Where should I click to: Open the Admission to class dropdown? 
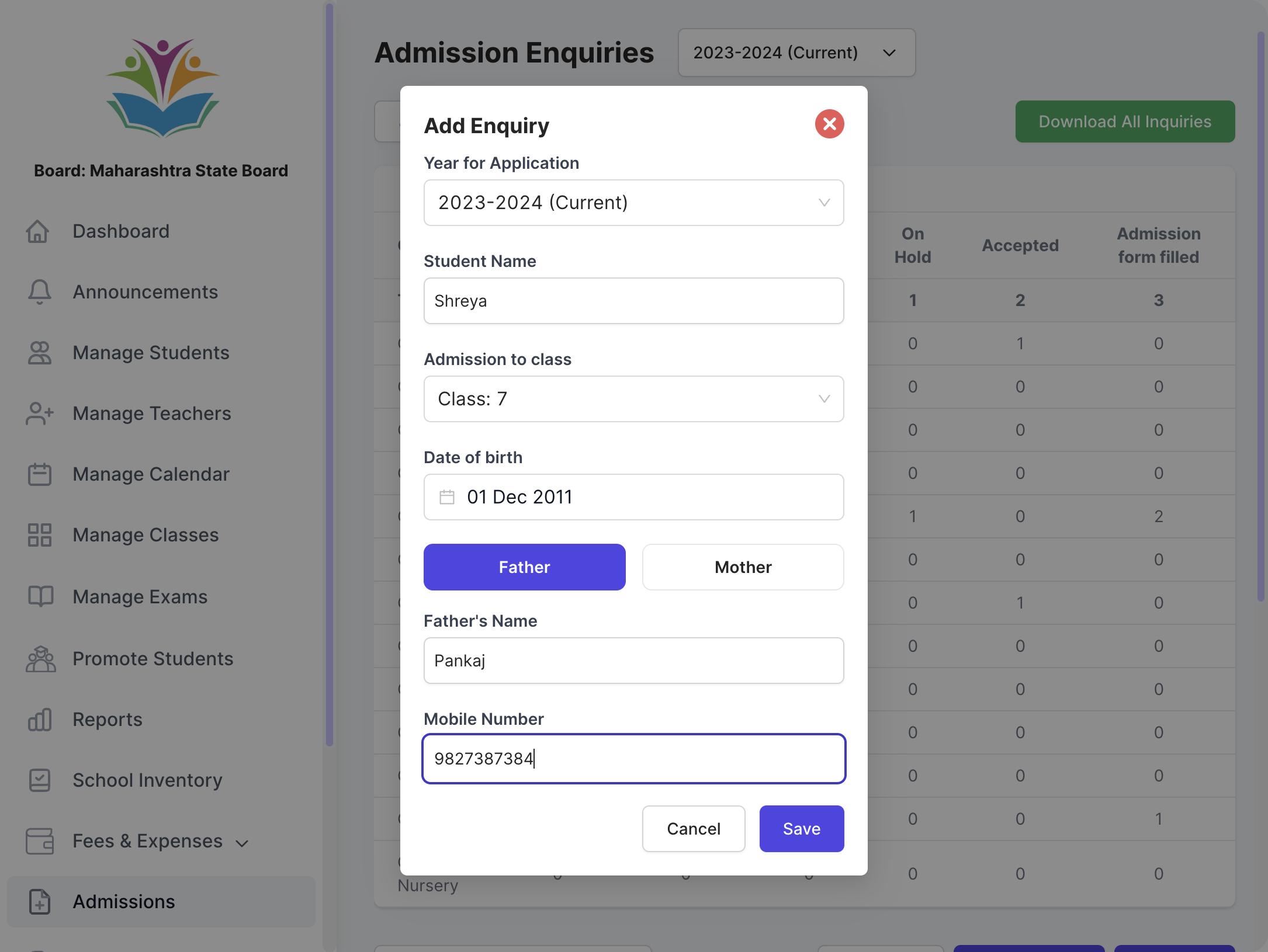click(x=634, y=399)
